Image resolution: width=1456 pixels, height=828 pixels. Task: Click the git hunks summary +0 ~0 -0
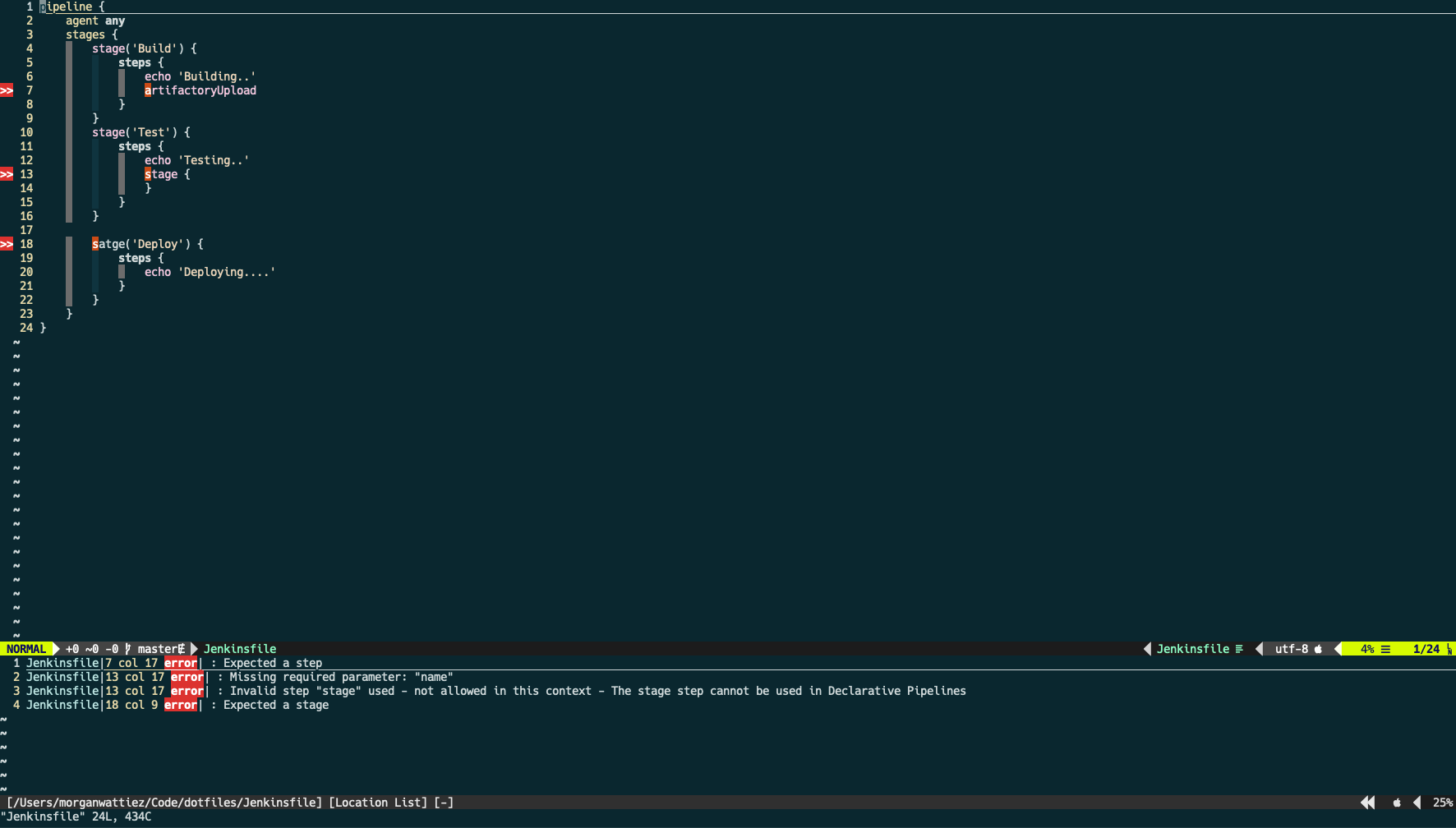[92, 649]
